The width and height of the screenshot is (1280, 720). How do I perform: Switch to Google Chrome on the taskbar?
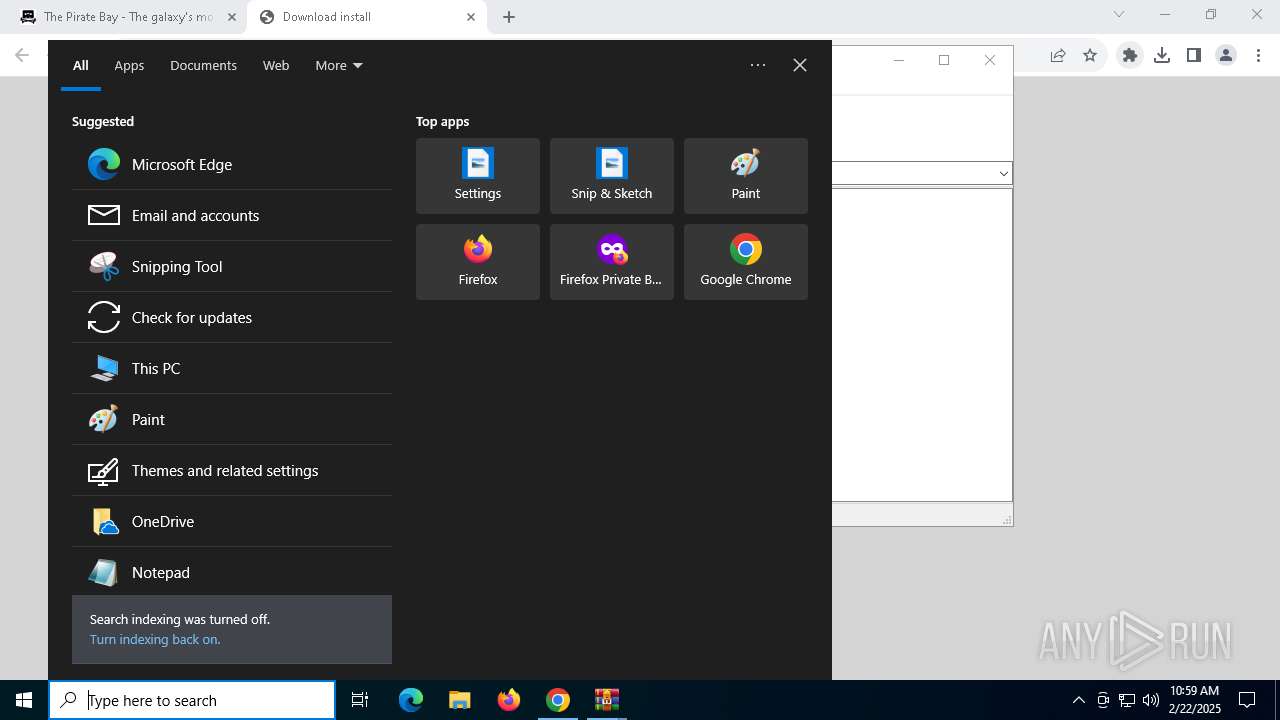tap(558, 700)
